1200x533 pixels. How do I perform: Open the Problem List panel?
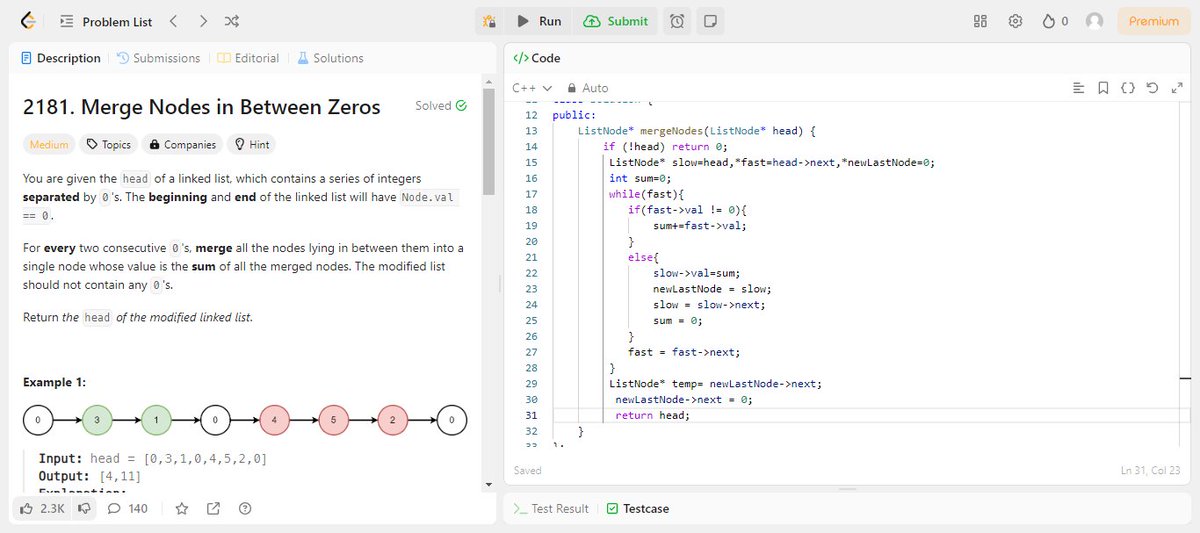[106, 21]
